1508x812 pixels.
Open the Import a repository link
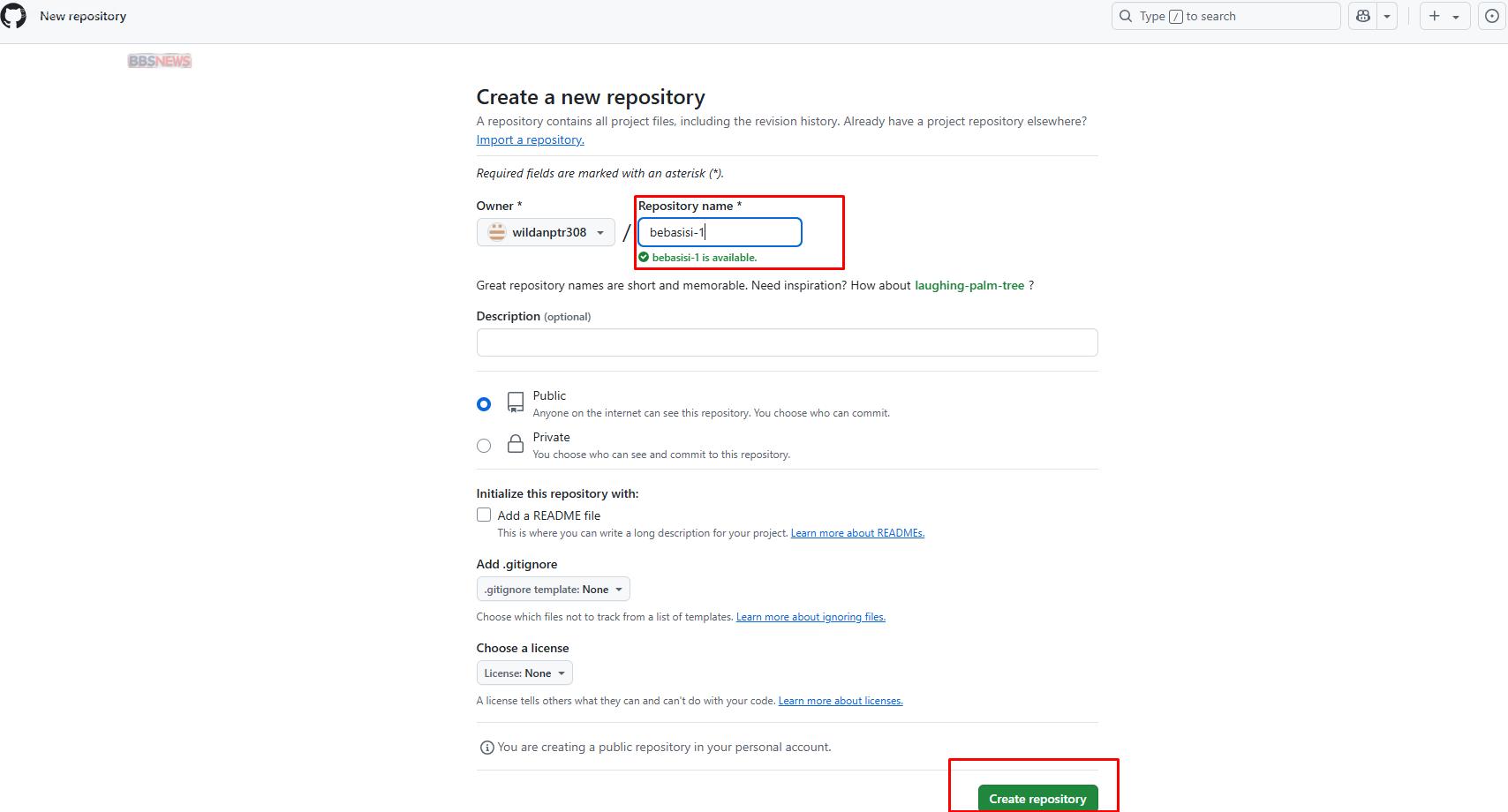coord(530,139)
